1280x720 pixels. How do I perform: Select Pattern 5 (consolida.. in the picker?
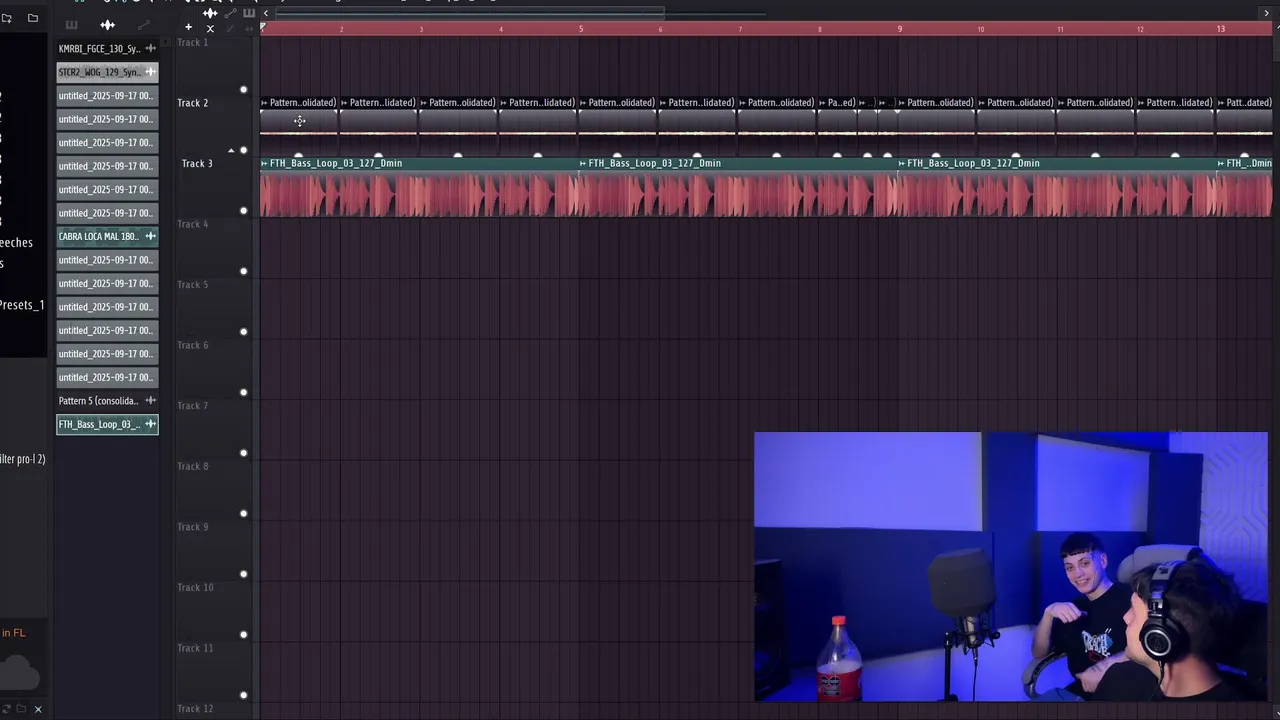click(x=107, y=401)
